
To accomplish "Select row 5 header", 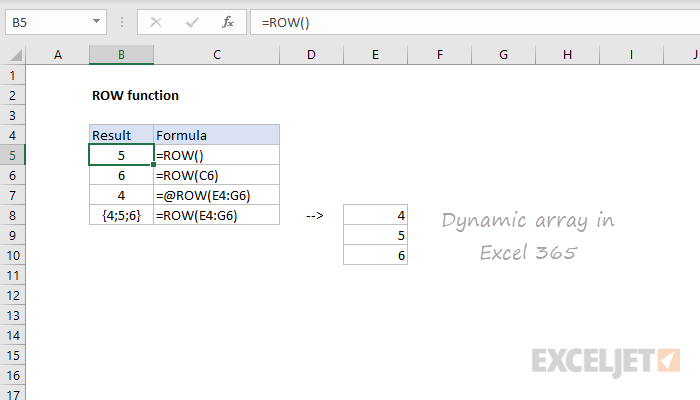I will pyautogui.click(x=13, y=155).
